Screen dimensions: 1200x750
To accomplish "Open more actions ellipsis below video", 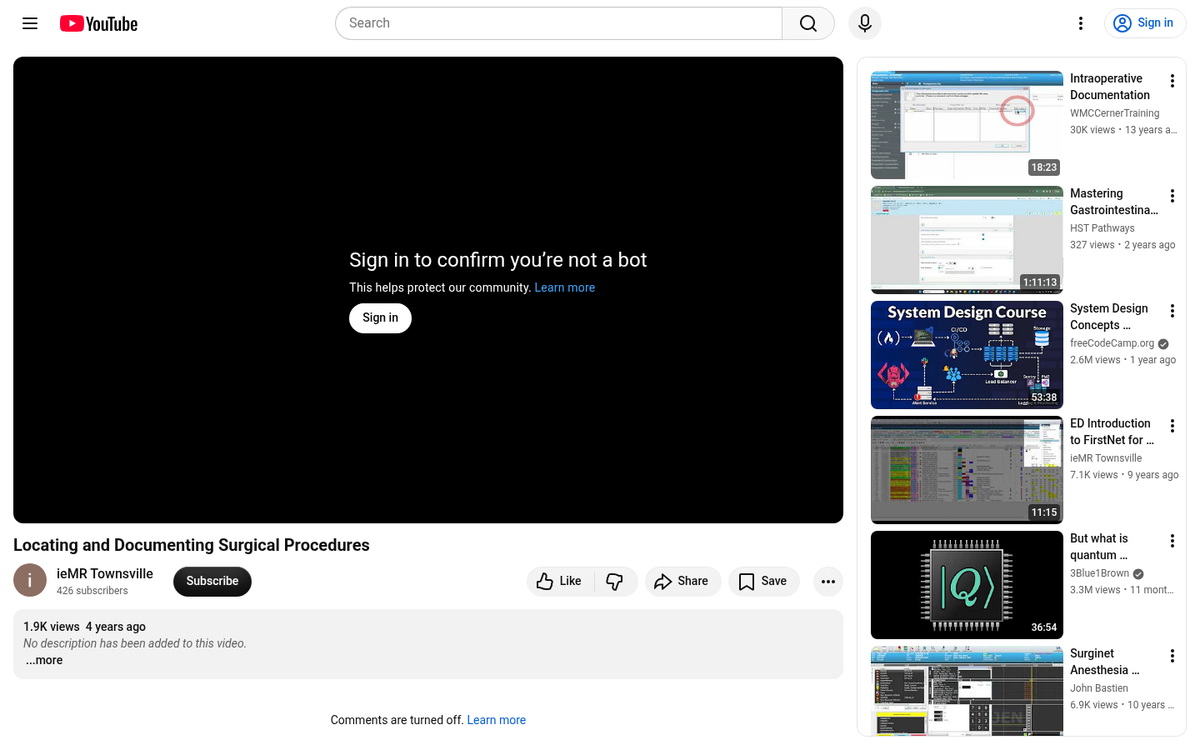I will (x=827, y=581).
